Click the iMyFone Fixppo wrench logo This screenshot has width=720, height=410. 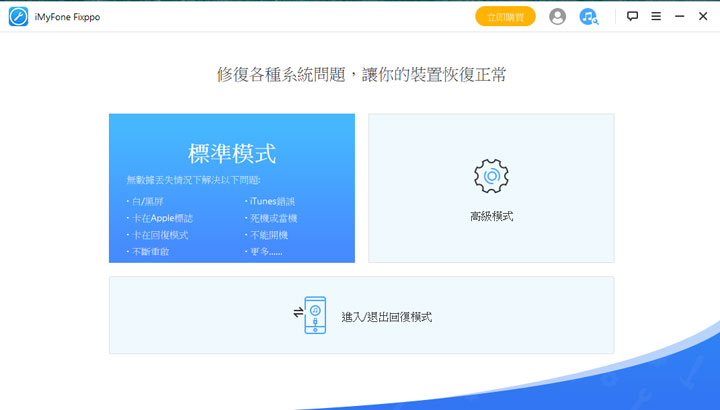point(18,17)
